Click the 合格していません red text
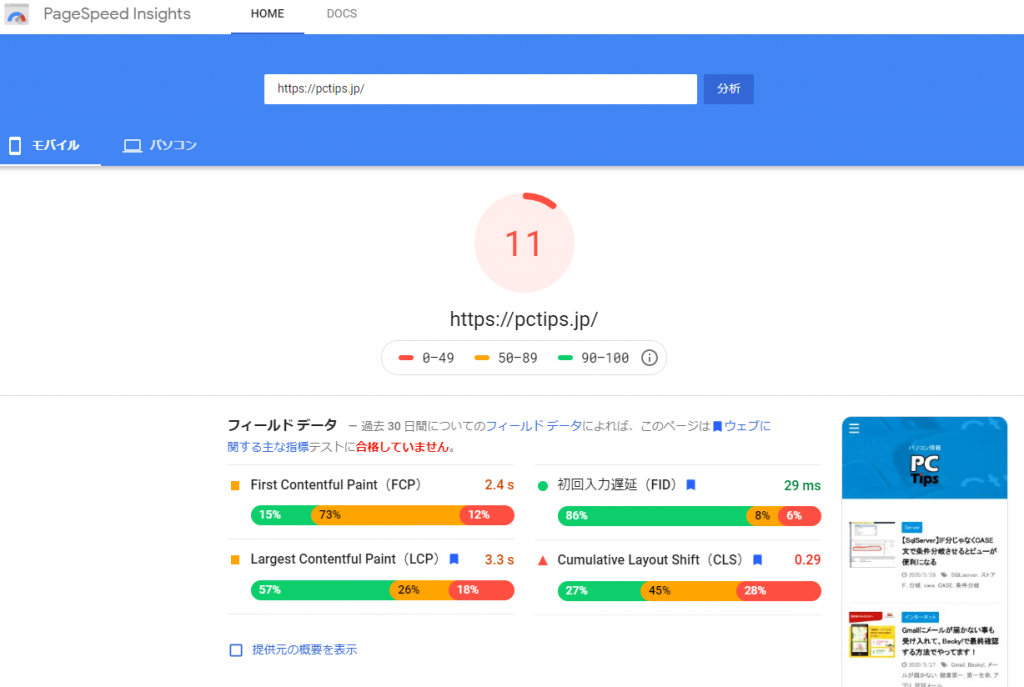 tap(402, 447)
